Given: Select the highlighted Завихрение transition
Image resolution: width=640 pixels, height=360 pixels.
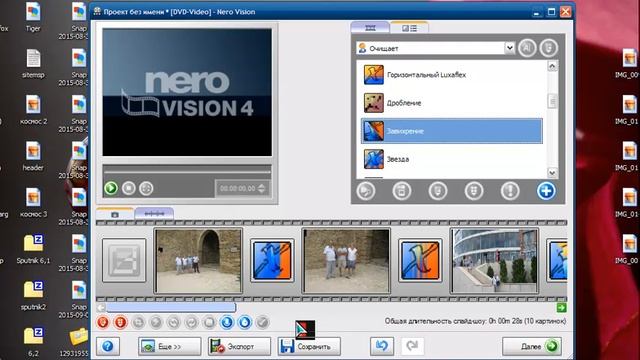Looking at the screenshot, I should click(x=451, y=131).
